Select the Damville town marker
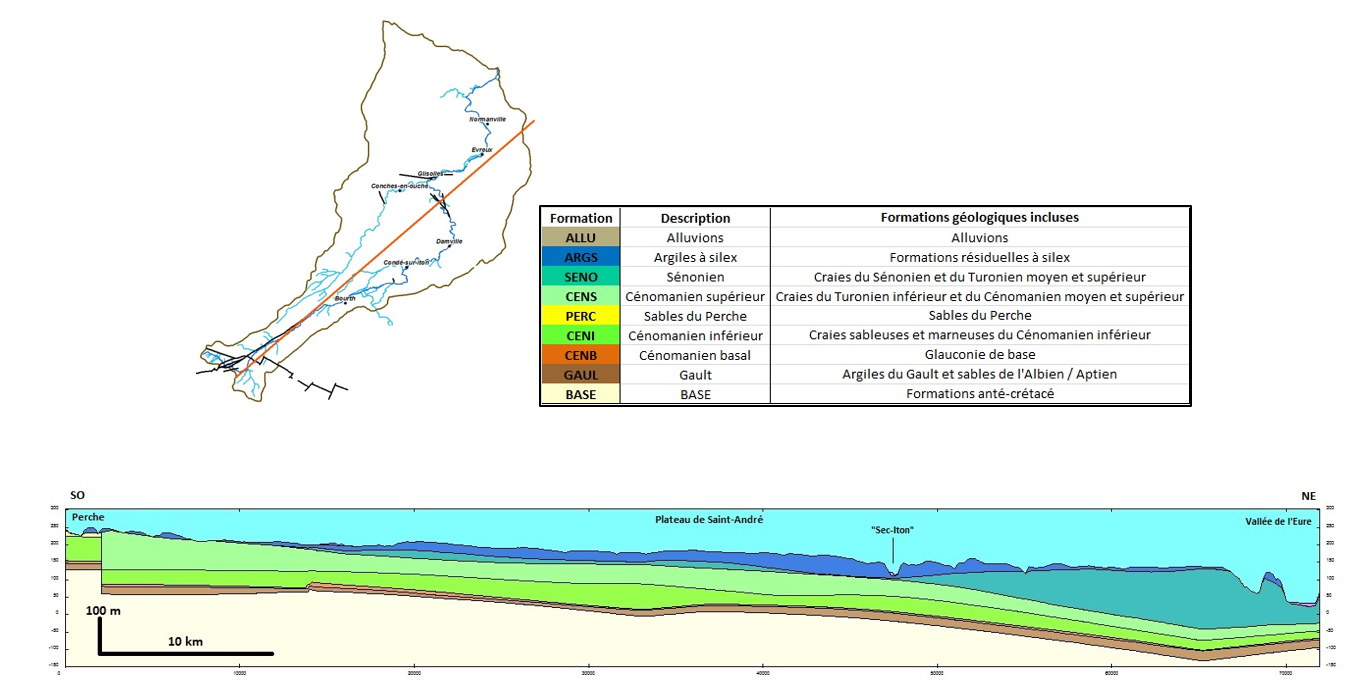This screenshot has width=1351, height=688. click(450, 245)
